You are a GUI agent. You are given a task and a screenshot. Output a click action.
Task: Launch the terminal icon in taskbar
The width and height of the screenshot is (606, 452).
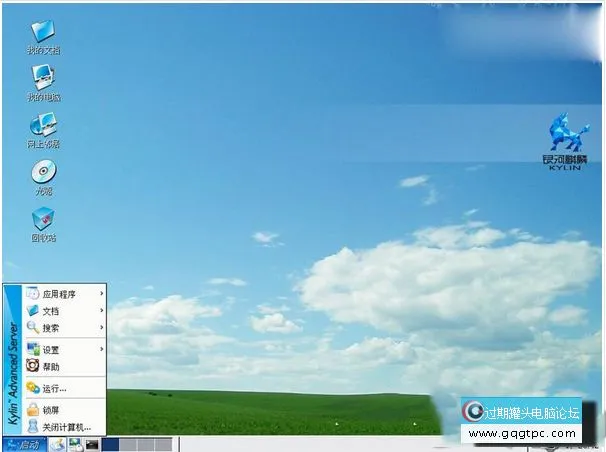click(92, 444)
